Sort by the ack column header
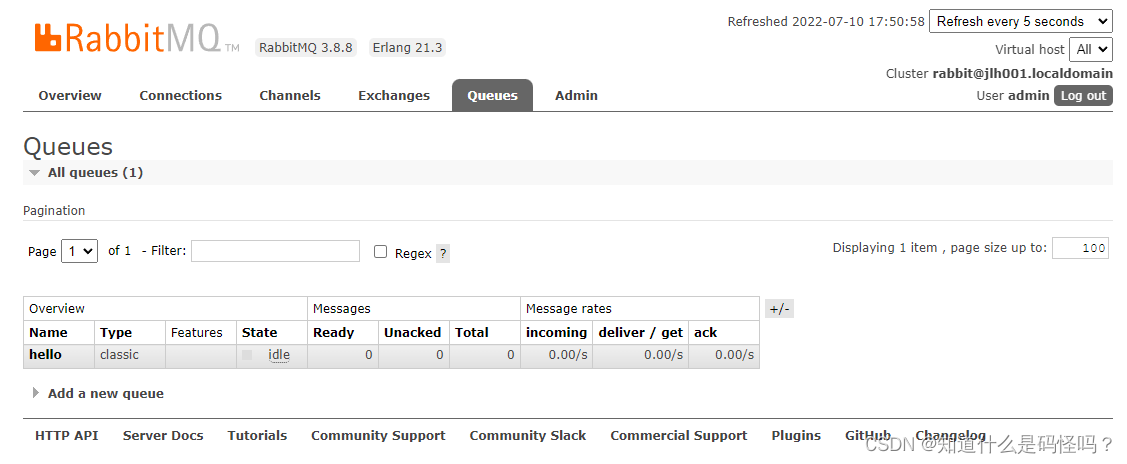The image size is (1127, 464). pos(706,333)
